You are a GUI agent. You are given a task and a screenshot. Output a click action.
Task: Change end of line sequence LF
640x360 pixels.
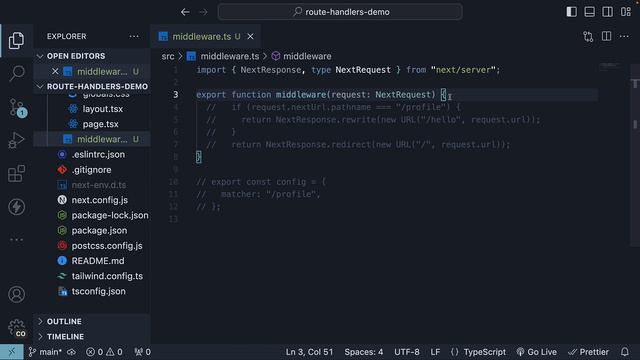435,352
